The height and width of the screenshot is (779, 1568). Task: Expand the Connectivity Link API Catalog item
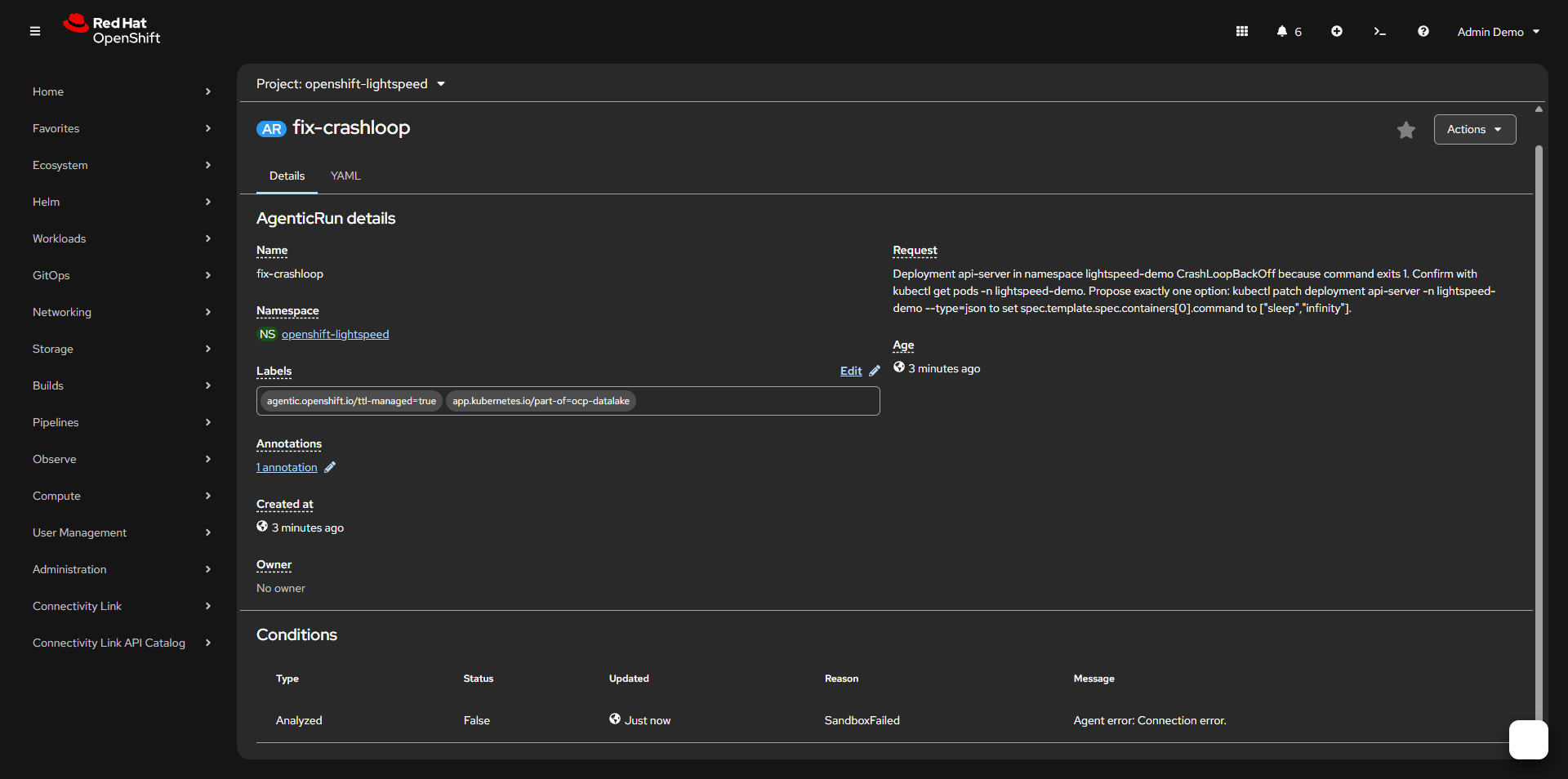tap(121, 643)
